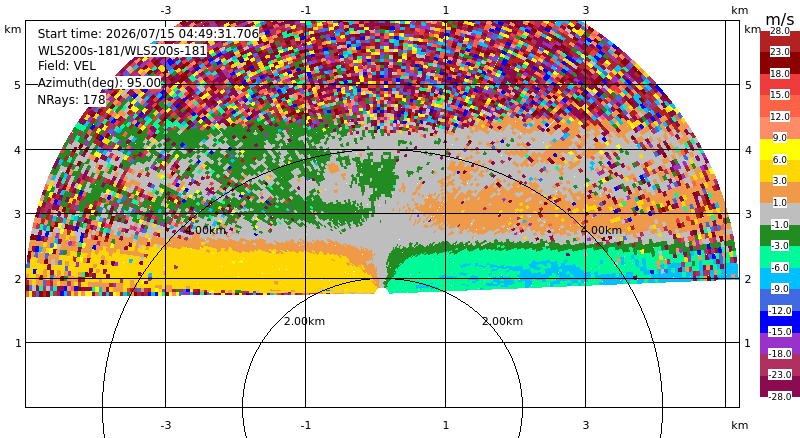
Task: Select the purple -18.0 colorbar band
Action: click(780, 343)
